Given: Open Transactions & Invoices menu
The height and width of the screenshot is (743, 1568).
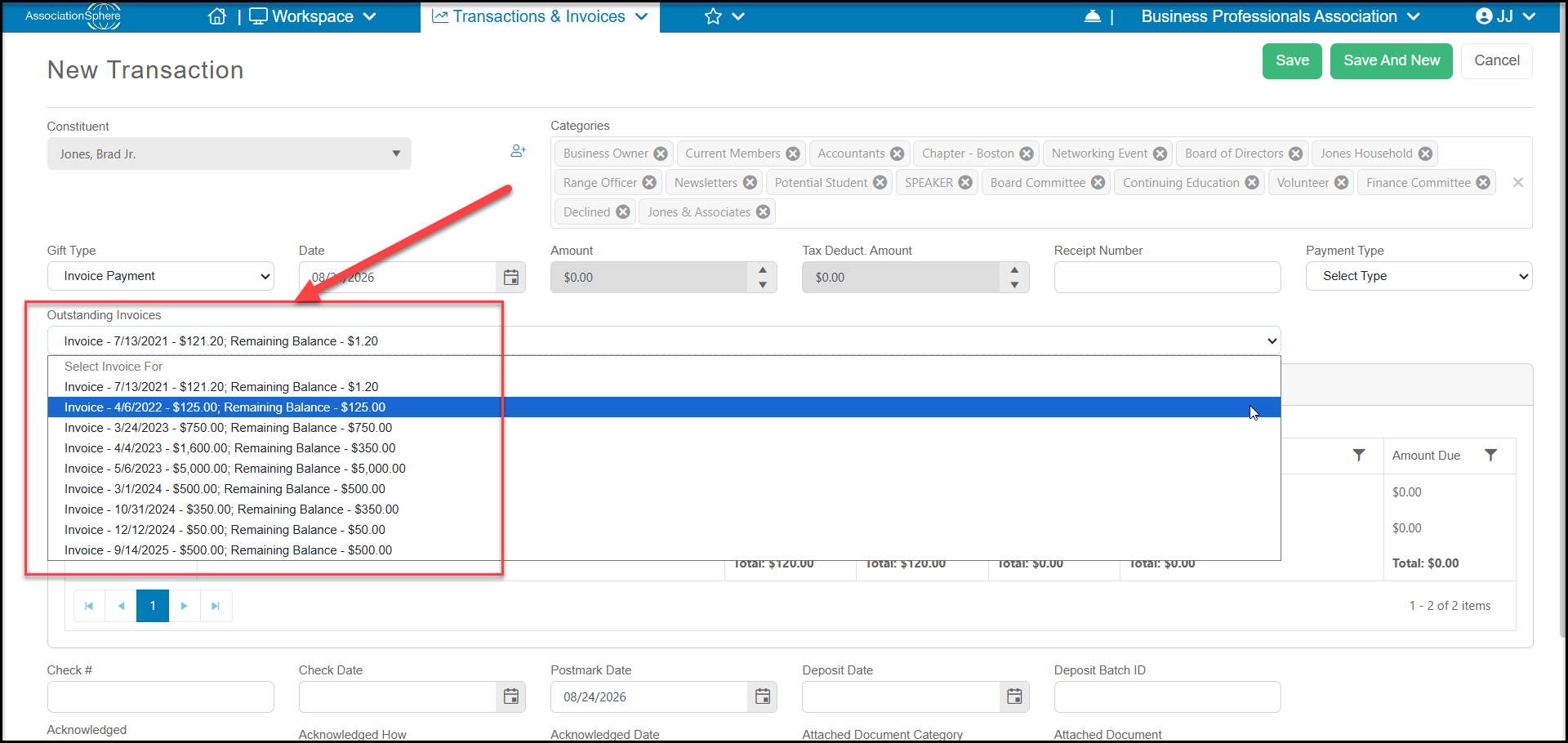Looking at the screenshot, I should point(540,16).
